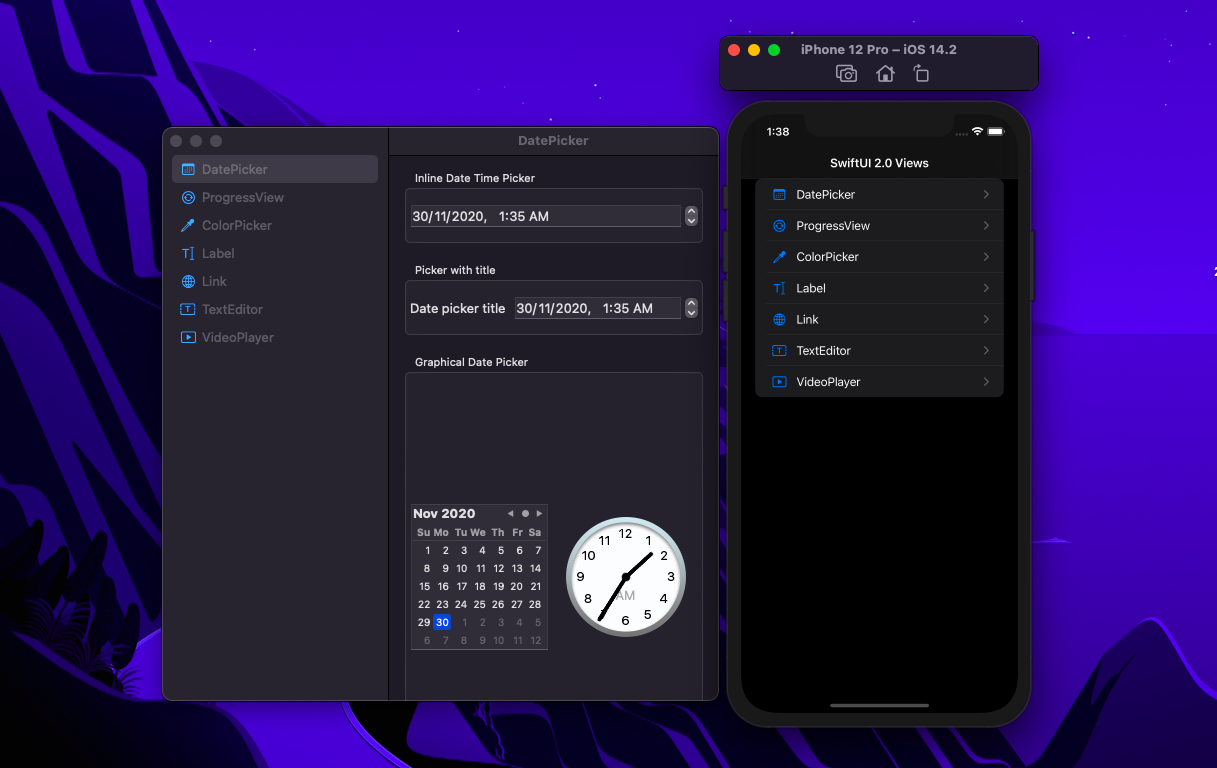Click the ProgressView spinner icon in sidebar
The height and width of the screenshot is (768, 1217).
tap(187, 197)
